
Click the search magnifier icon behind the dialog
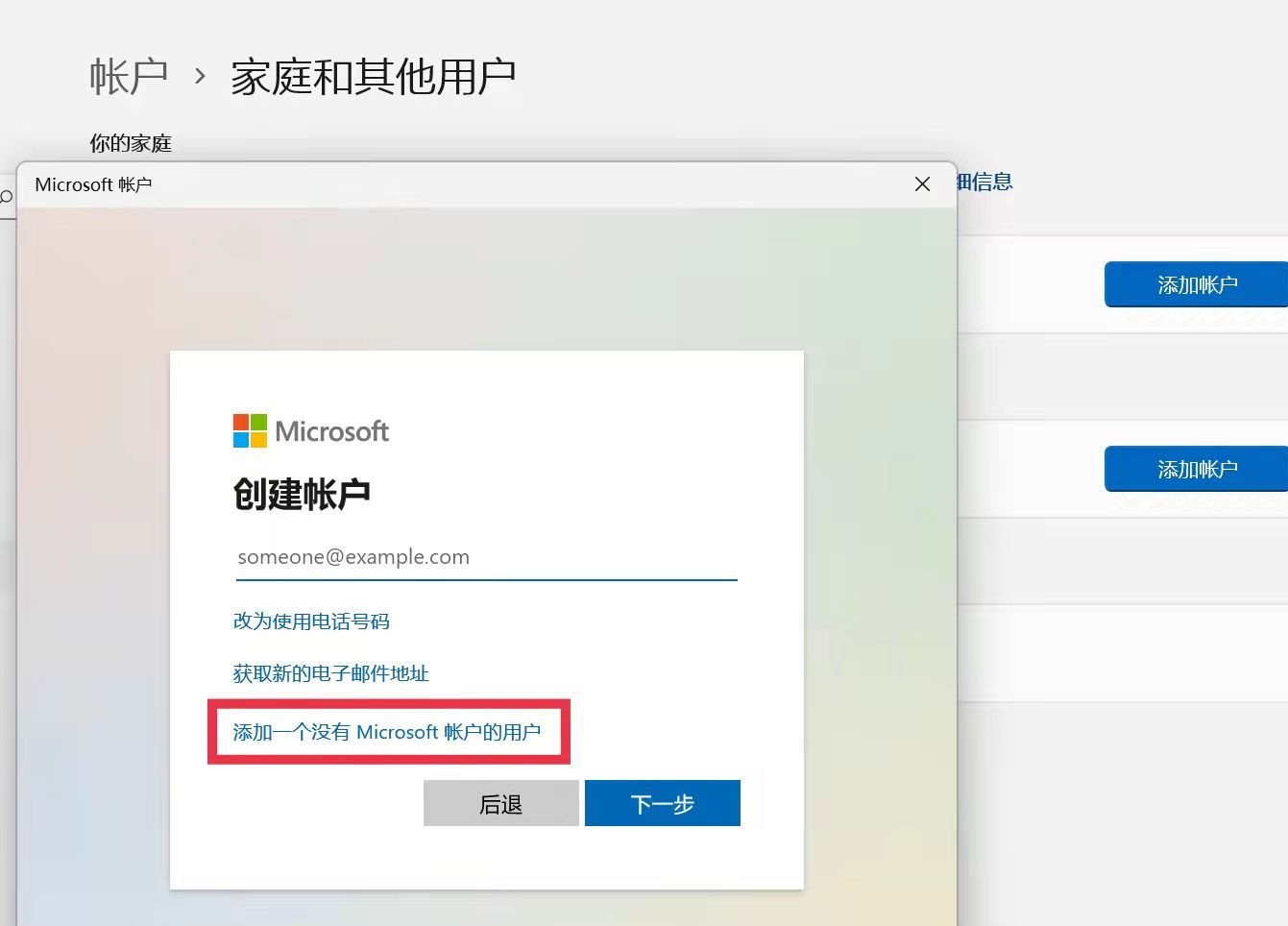(x=7, y=198)
